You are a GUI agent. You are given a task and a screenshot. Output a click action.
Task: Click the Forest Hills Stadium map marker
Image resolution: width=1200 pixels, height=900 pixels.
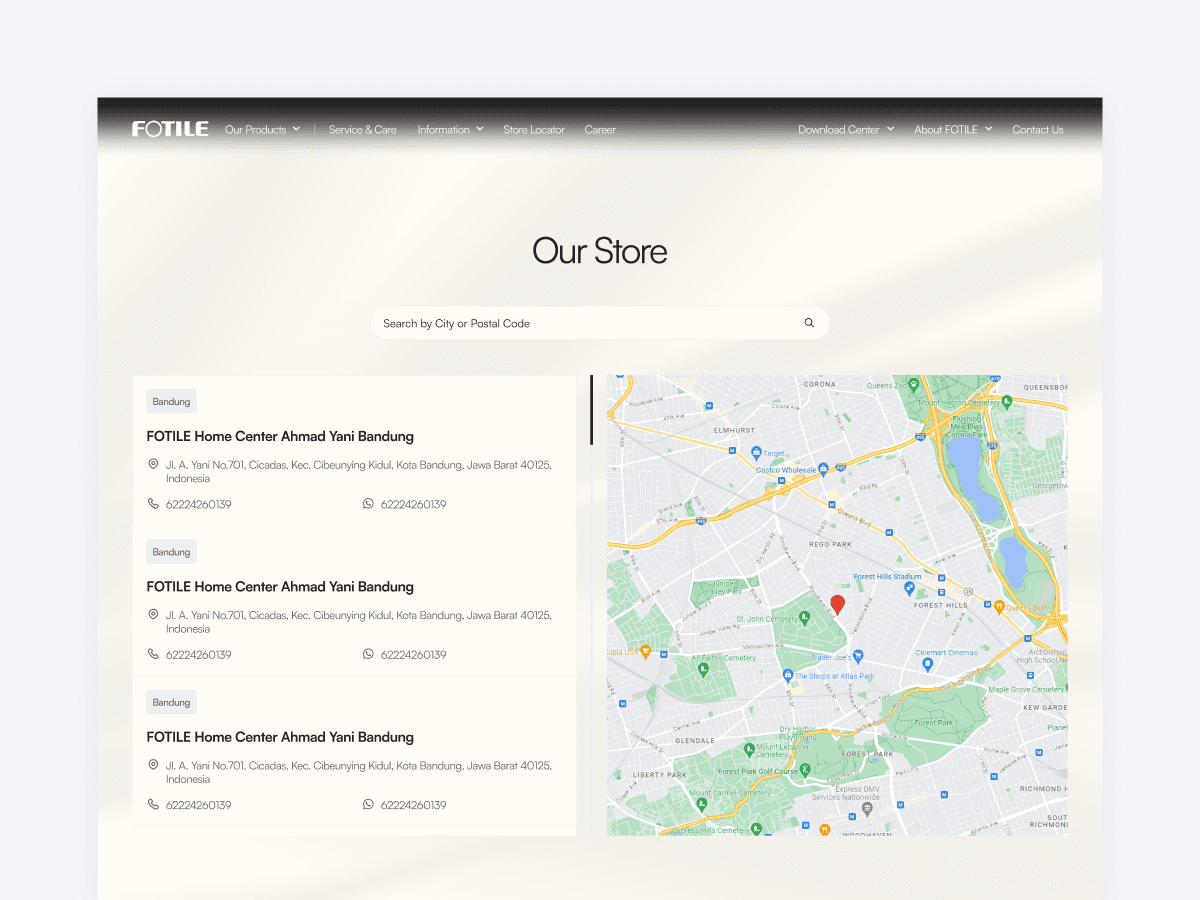click(x=909, y=588)
